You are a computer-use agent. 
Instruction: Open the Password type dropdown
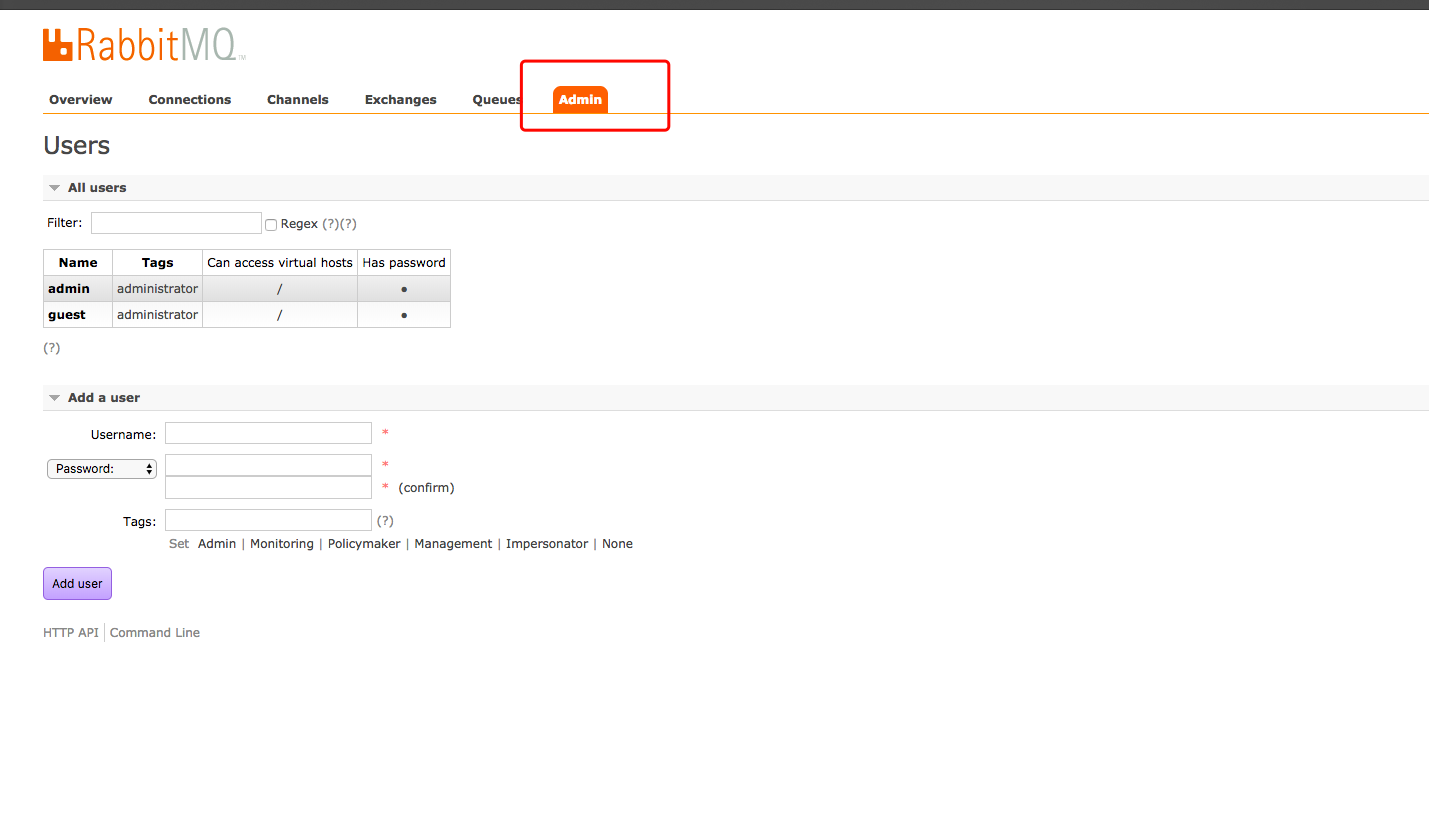point(102,469)
